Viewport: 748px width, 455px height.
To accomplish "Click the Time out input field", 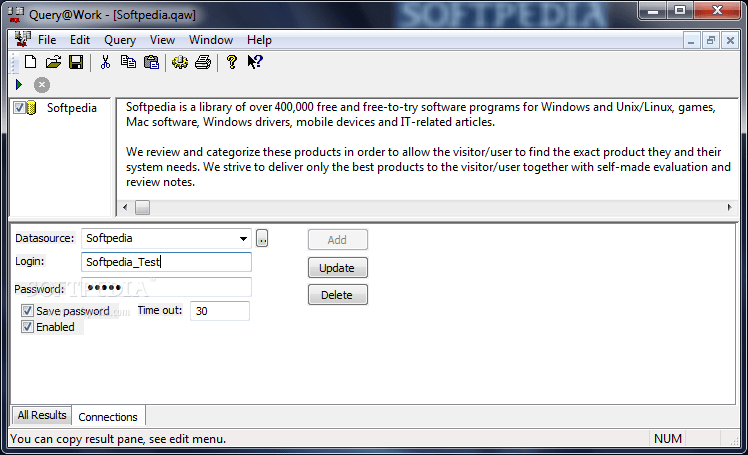I will tap(220, 311).
